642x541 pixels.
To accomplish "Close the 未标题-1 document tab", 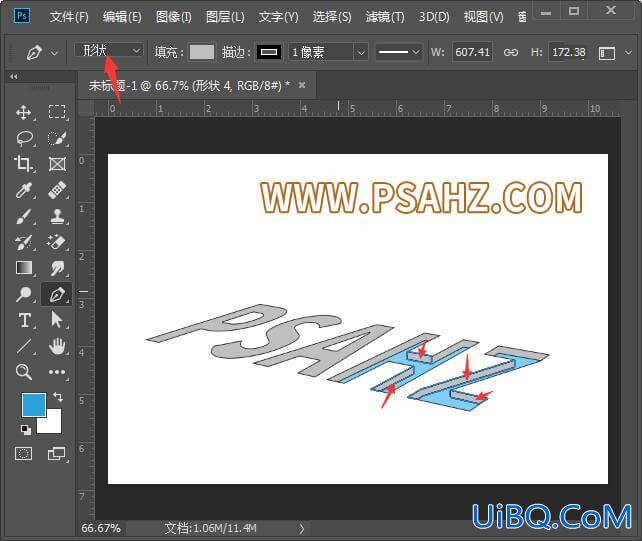I will [x=302, y=85].
